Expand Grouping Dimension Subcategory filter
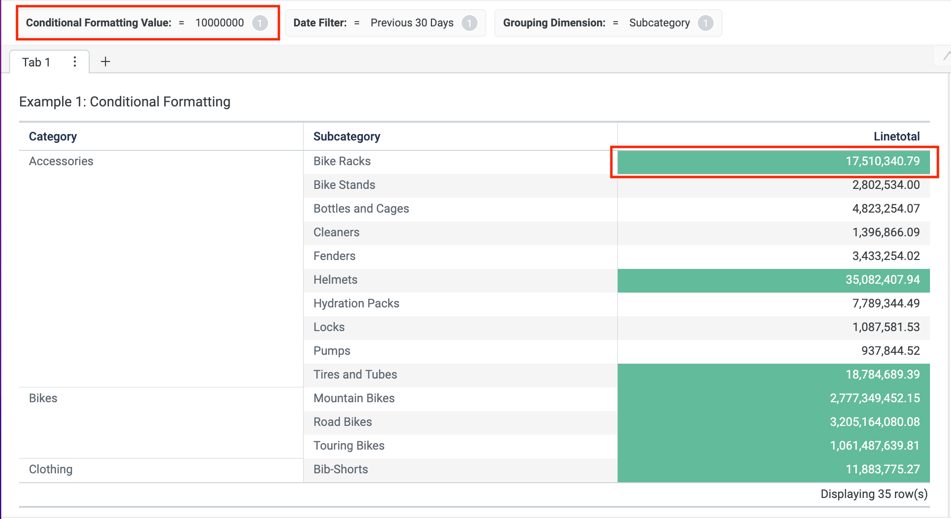 pyautogui.click(x=659, y=23)
